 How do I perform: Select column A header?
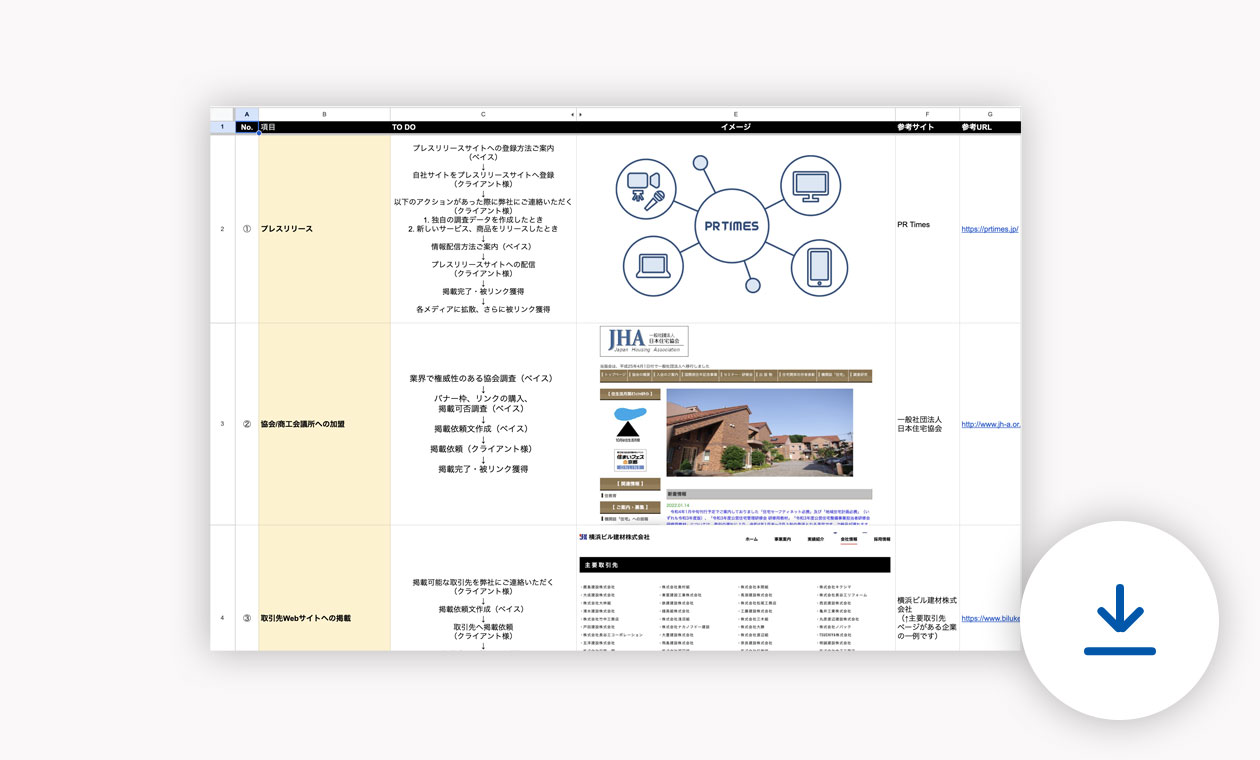246,115
